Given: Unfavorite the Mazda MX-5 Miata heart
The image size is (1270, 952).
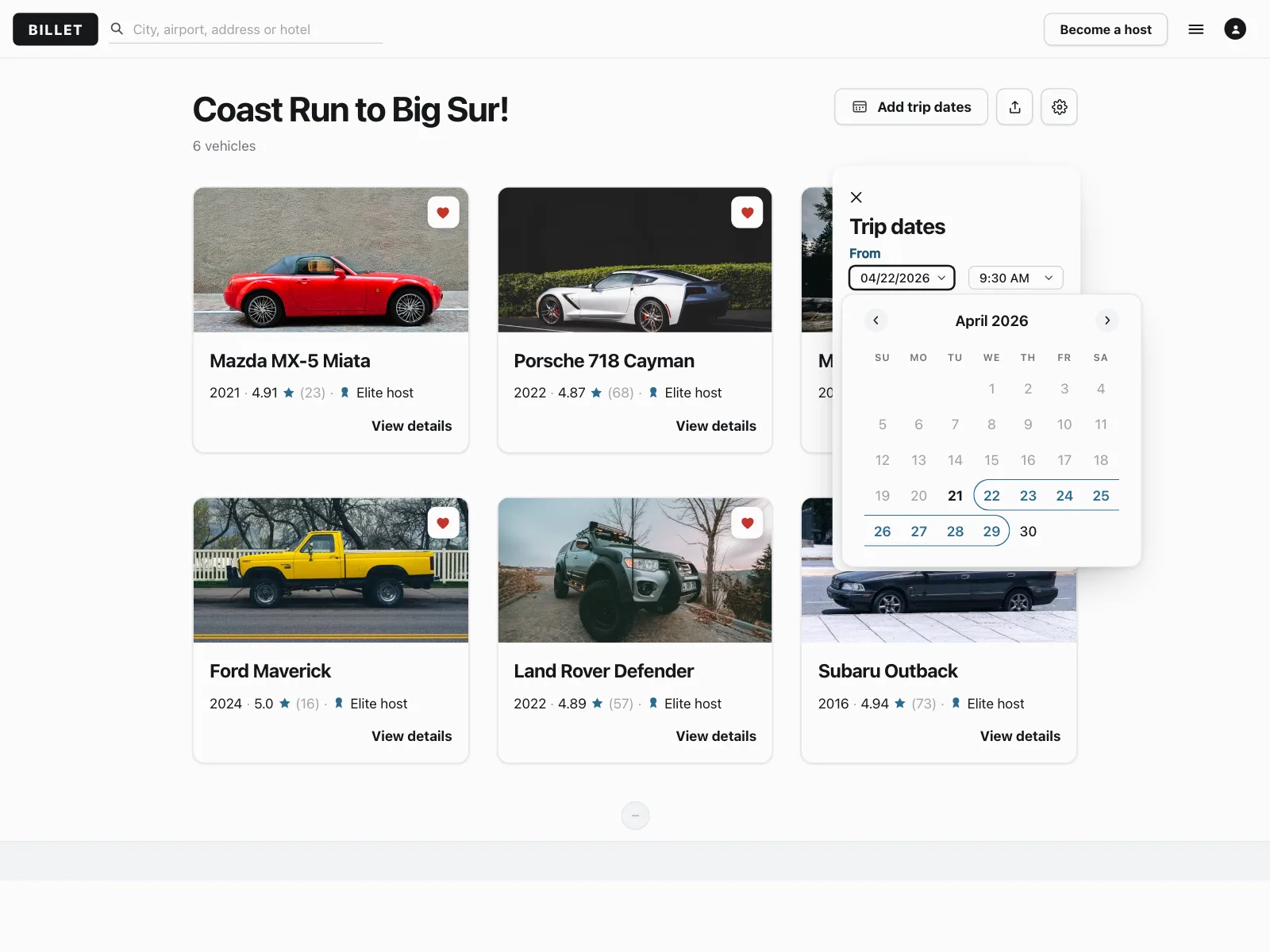Looking at the screenshot, I should (x=443, y=213).
